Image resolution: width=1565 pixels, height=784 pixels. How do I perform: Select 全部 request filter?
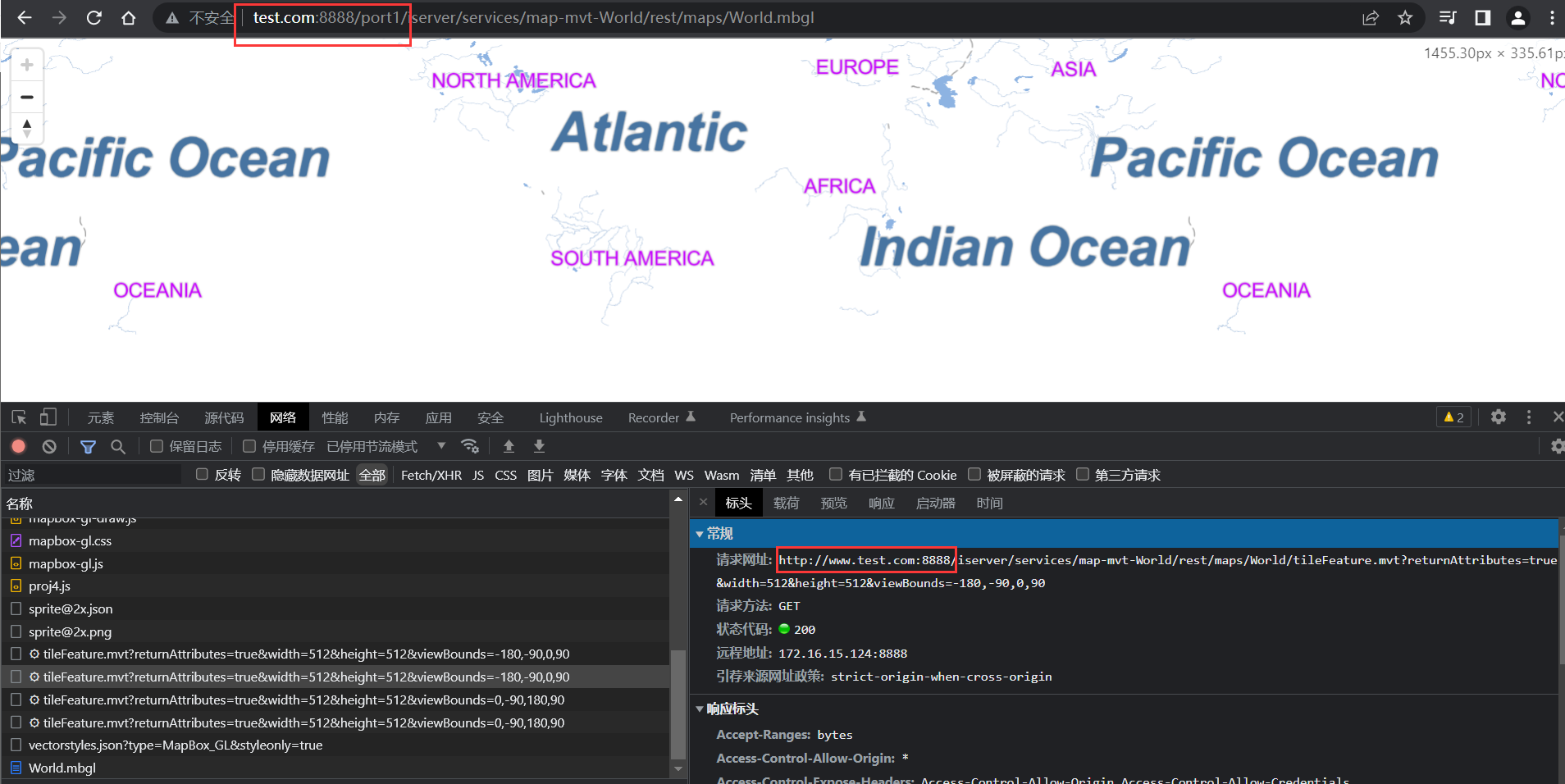[372, 475]
